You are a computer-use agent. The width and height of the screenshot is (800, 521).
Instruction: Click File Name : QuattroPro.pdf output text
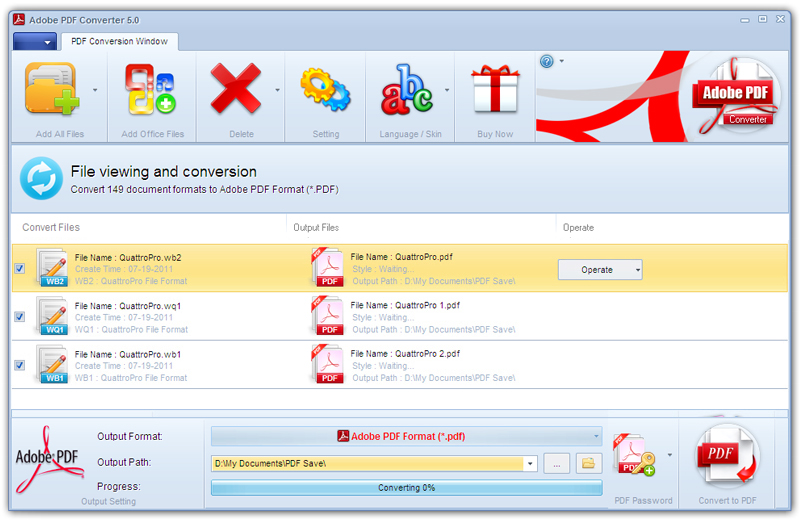click(402, 257)
